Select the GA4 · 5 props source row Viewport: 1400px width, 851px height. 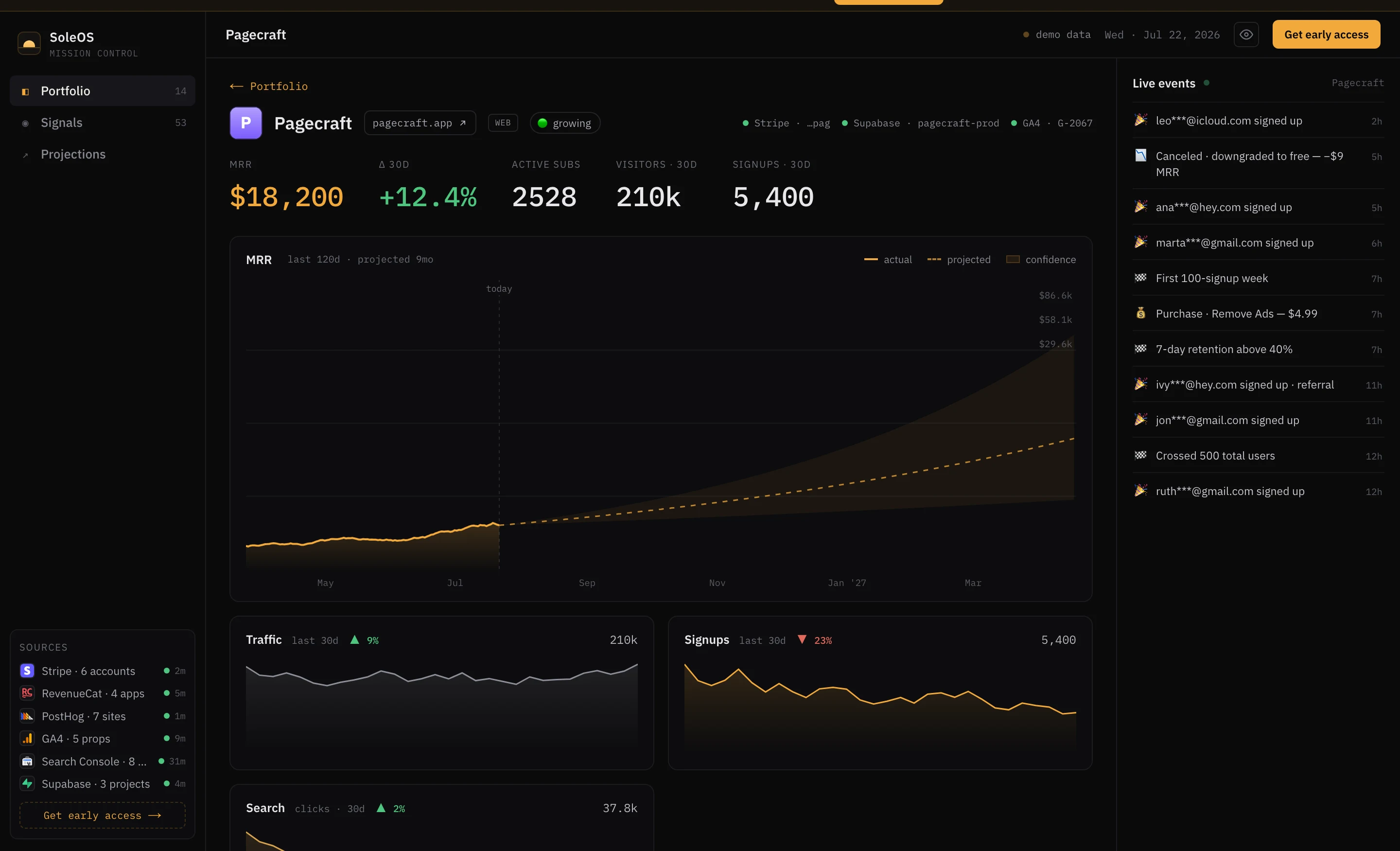tap(102, 739)
